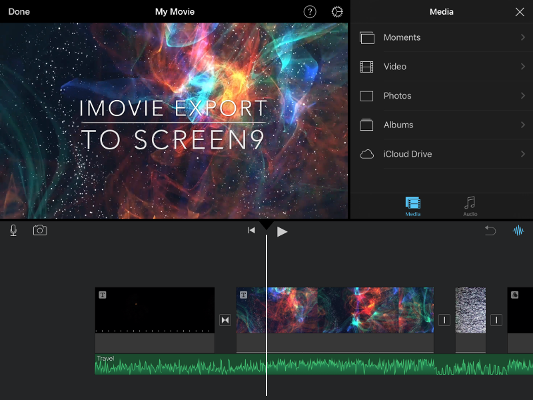Expand Moments with its chevron
Viewport: 533px width, 400px height.
[523, 37]
